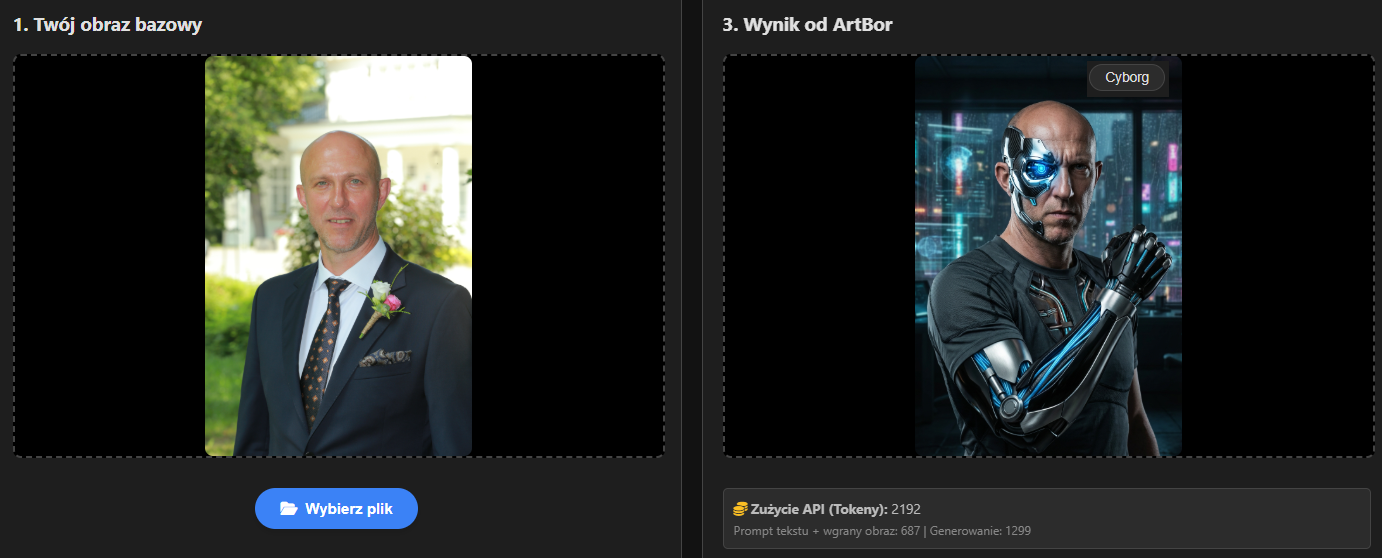Select the token count value 2192
This screenshot has height=558, width=1382.
coord(906,509)
